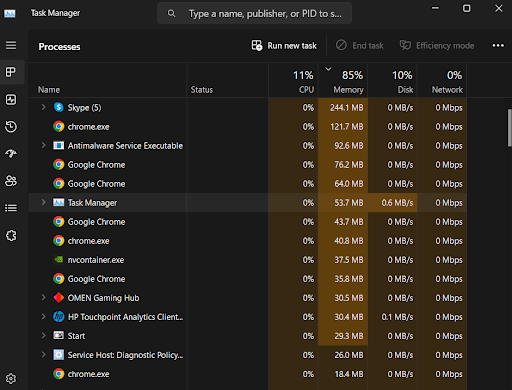Expand the OMEN Gaming Hub group

(x=43, y=297)
